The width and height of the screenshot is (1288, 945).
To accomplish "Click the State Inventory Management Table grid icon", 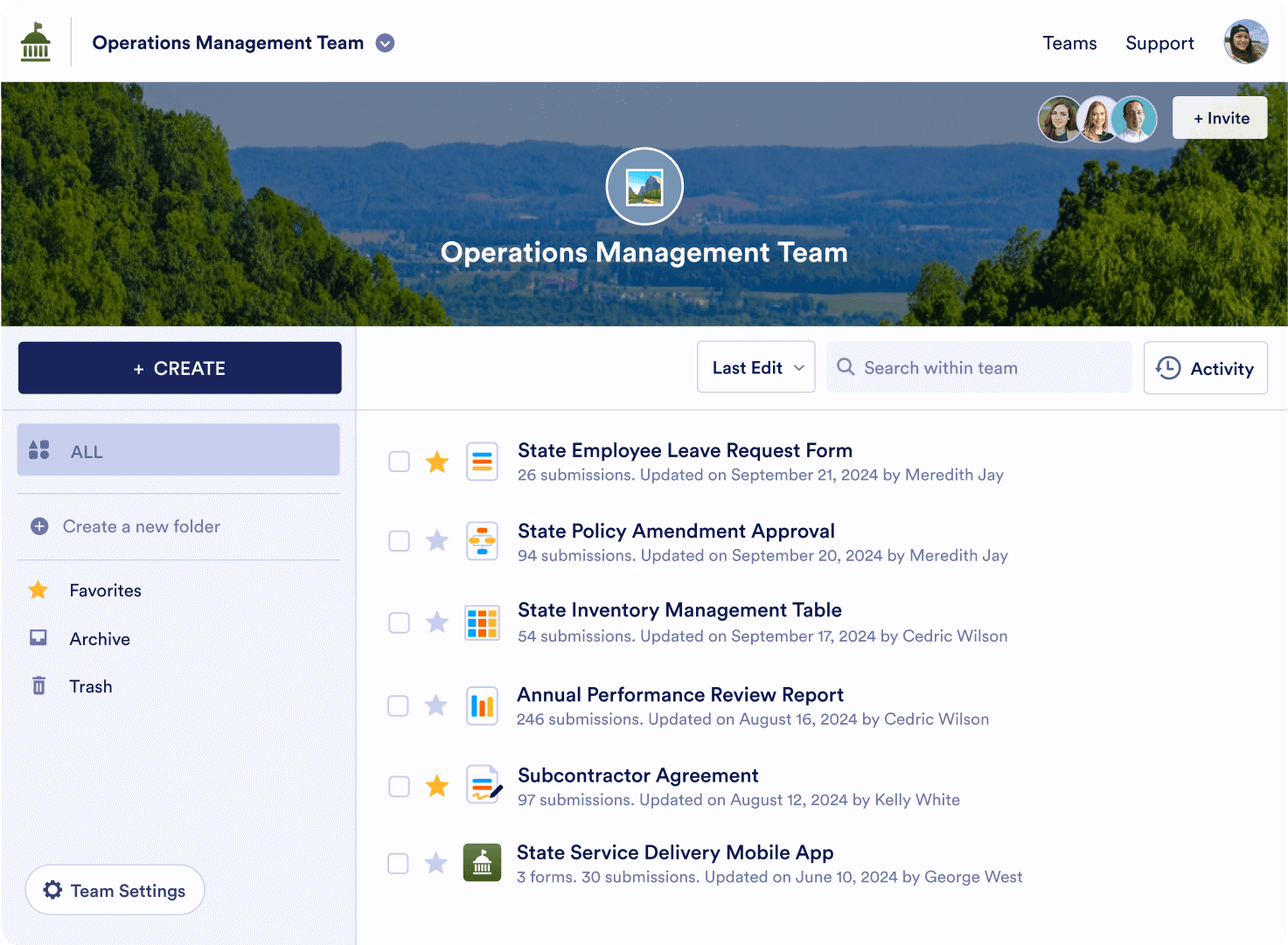I will tap(482, 622).
